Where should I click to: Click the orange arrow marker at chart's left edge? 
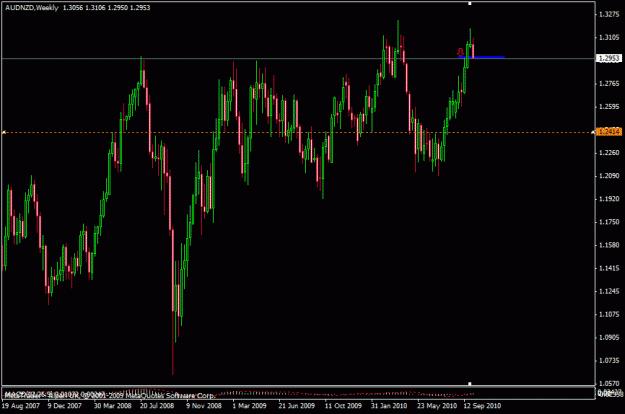click(4, 132)
